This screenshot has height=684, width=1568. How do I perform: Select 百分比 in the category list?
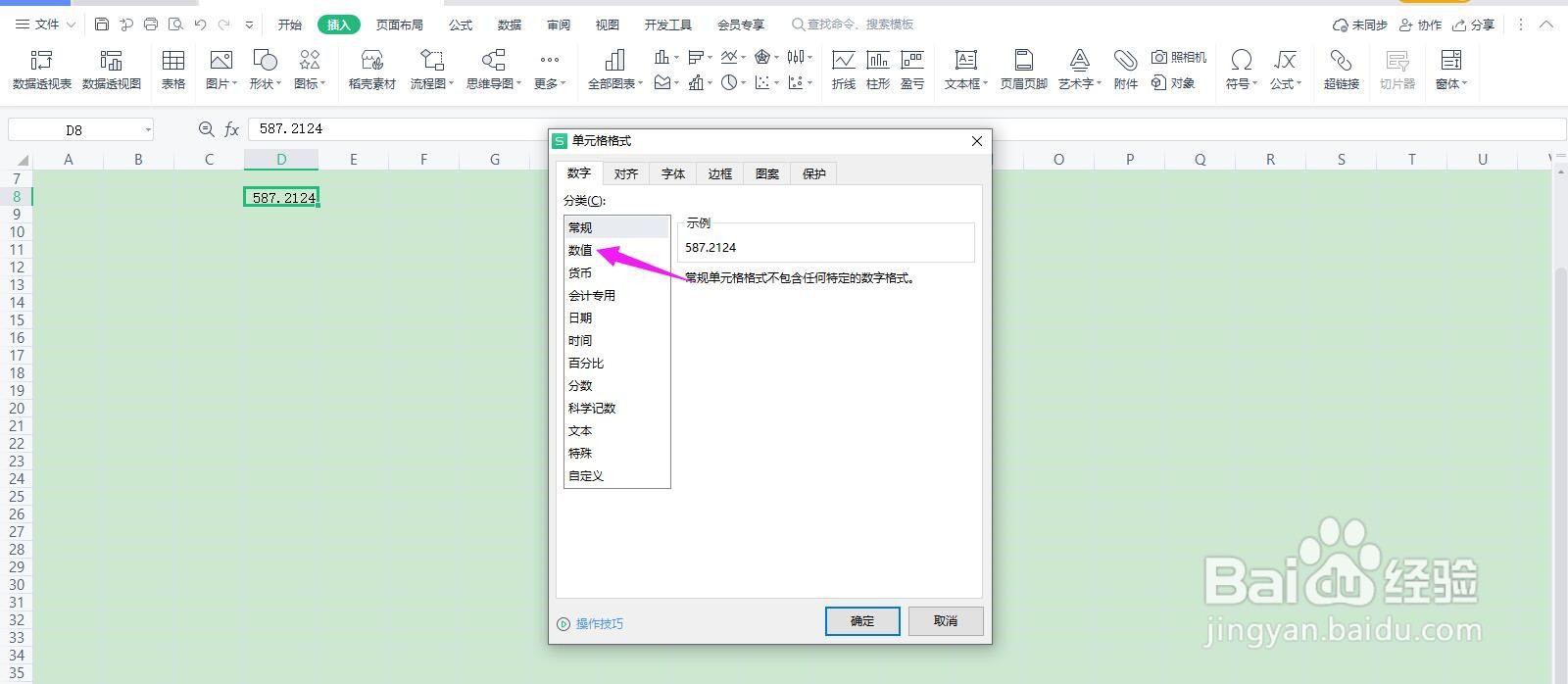coord(616,363)
